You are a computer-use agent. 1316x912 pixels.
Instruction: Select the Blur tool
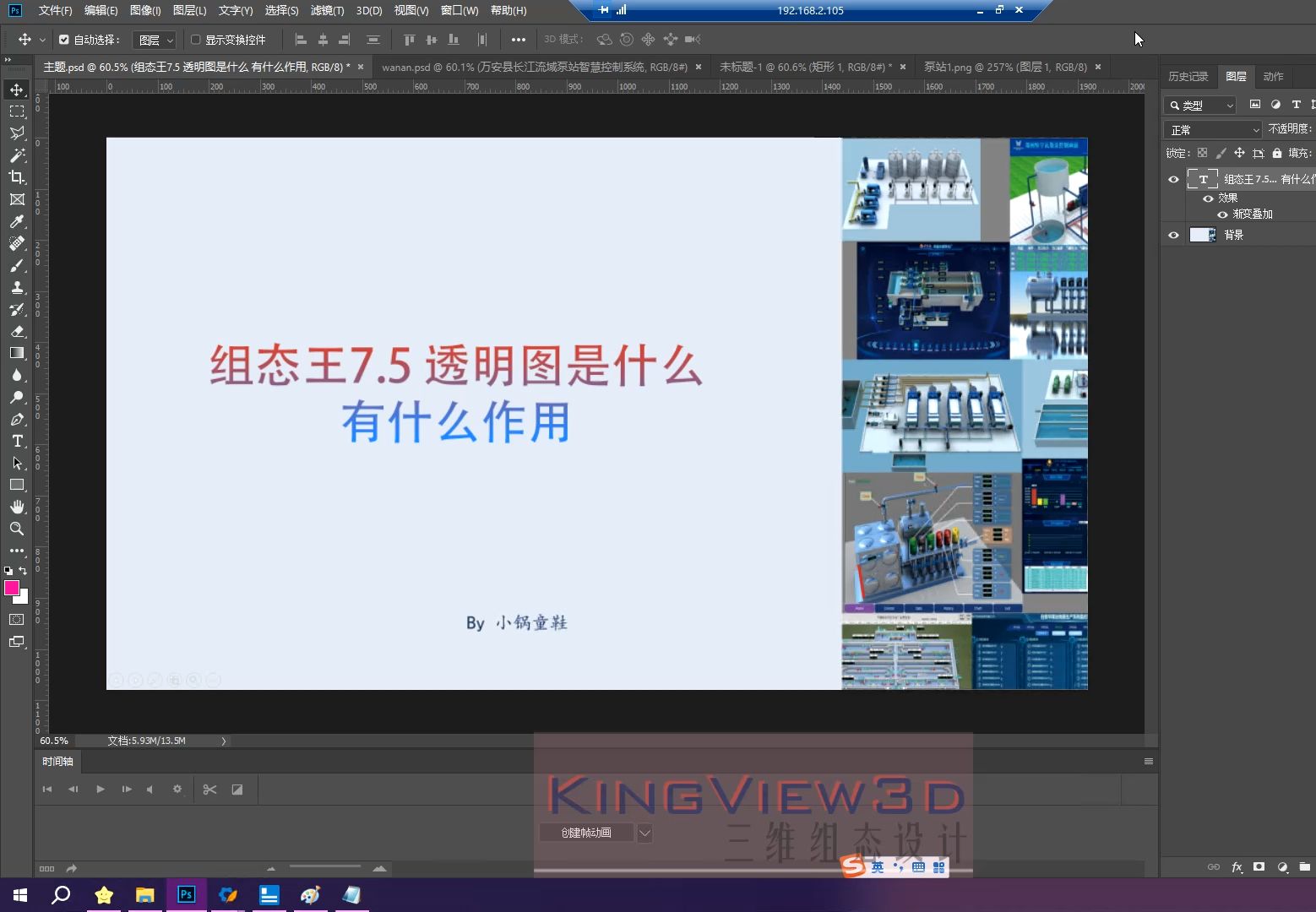[x=17, y=375]
